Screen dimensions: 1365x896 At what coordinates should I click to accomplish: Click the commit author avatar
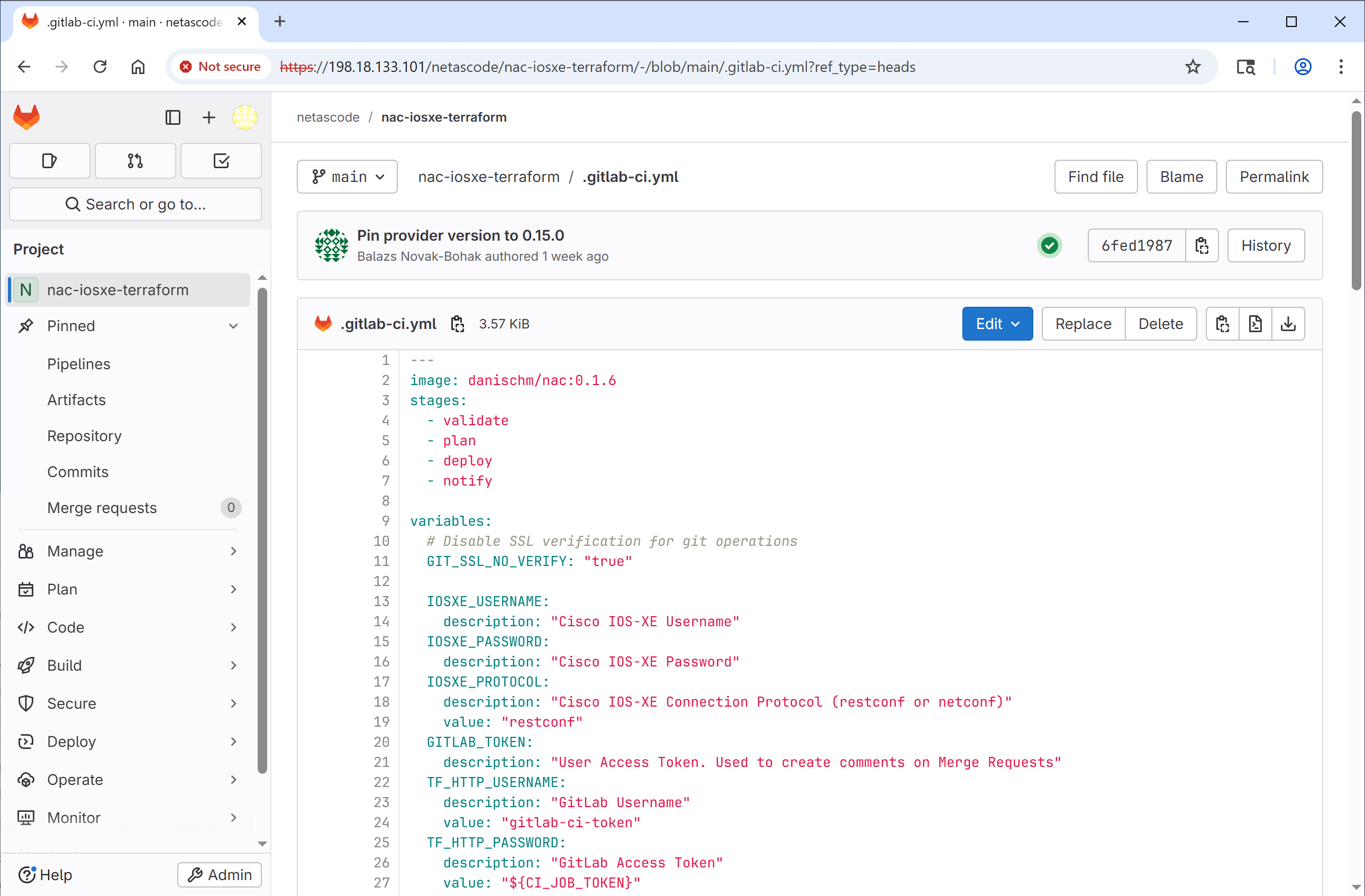(332, 246)
